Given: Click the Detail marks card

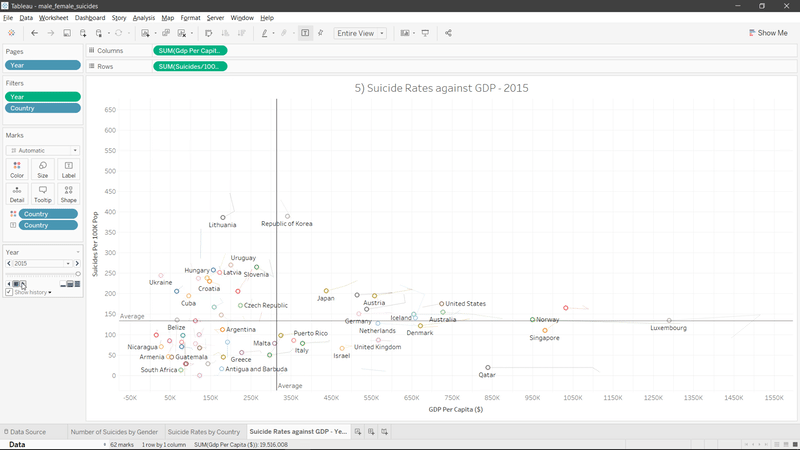Looking at the screenshot, I should (17, 192).
